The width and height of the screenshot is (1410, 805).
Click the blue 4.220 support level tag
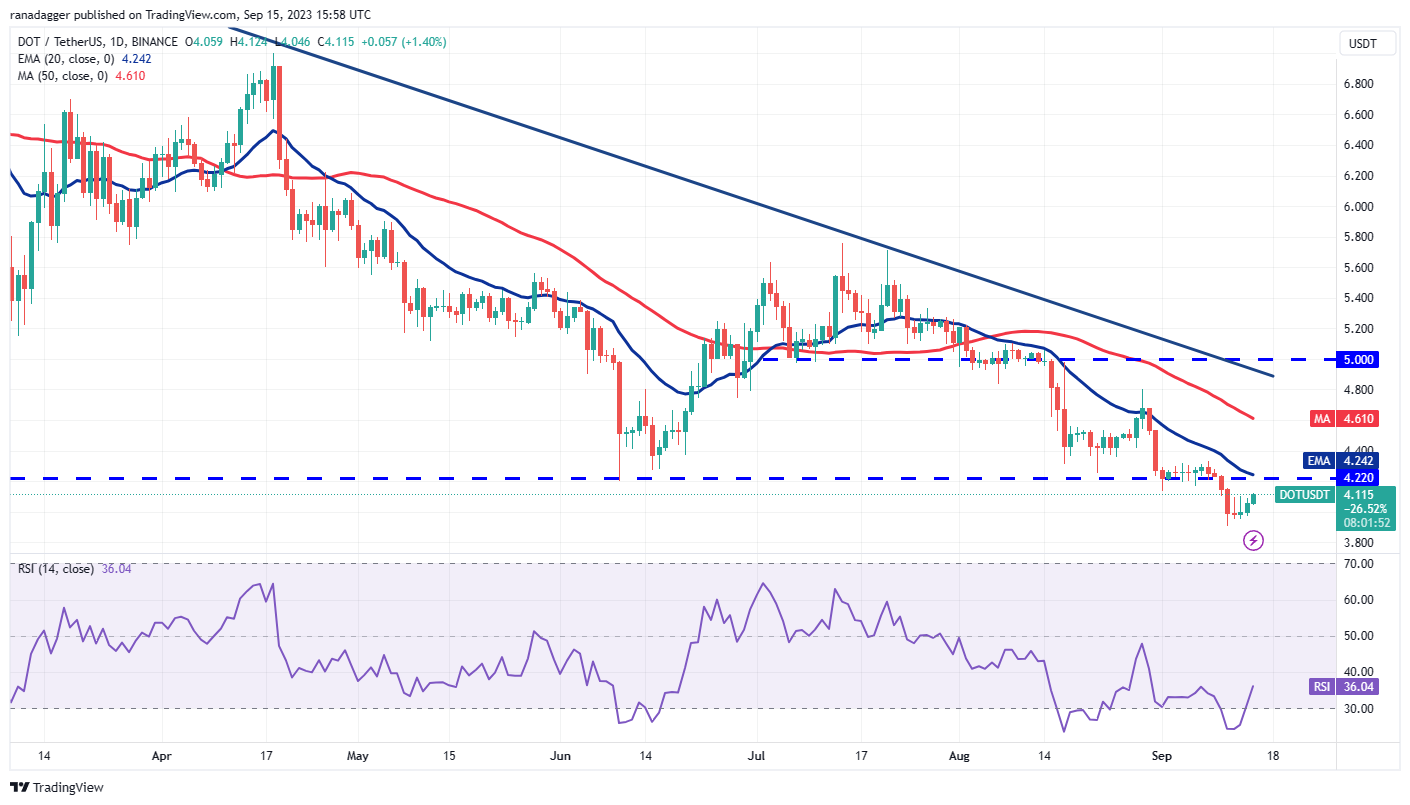coord(1357,478)
